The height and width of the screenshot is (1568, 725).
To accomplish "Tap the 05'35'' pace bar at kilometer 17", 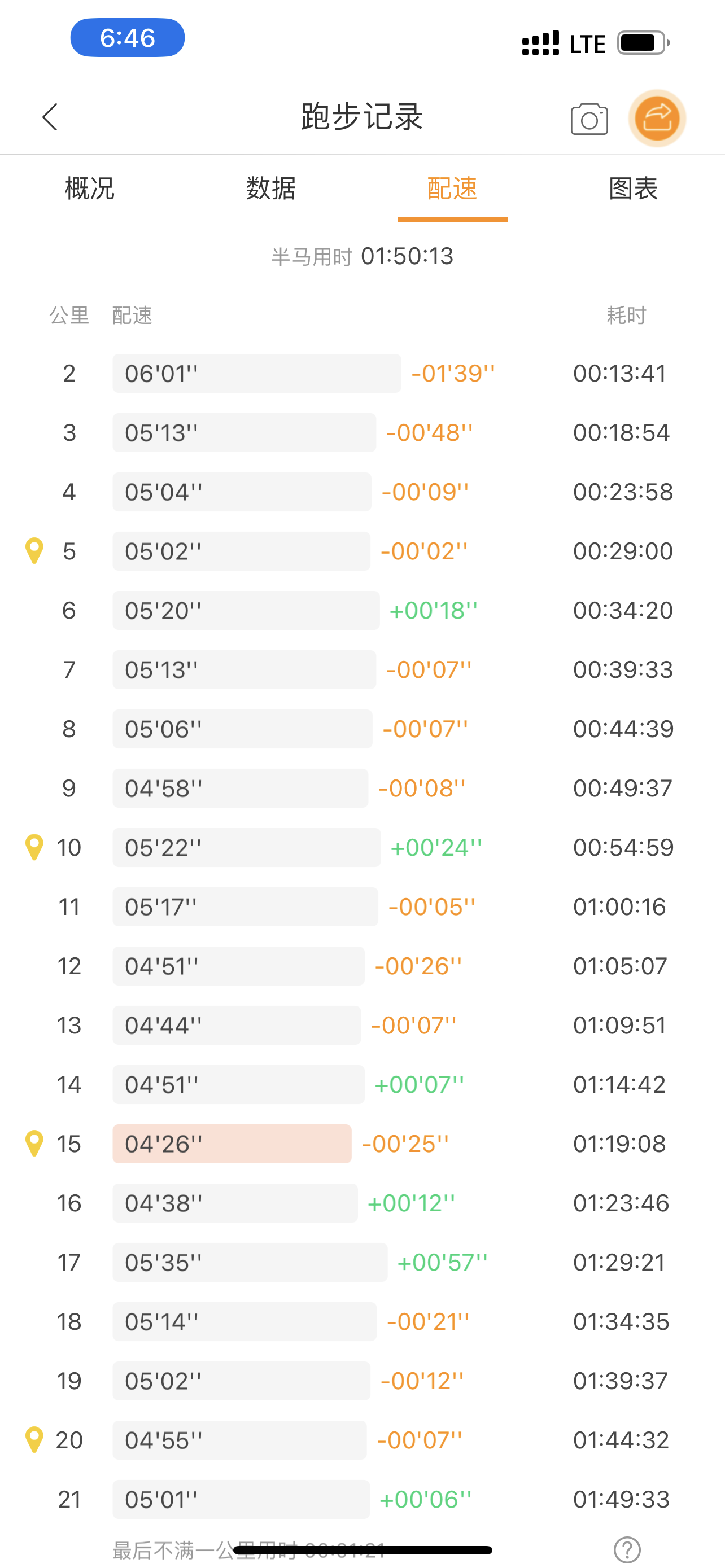I will point(250,1263).
